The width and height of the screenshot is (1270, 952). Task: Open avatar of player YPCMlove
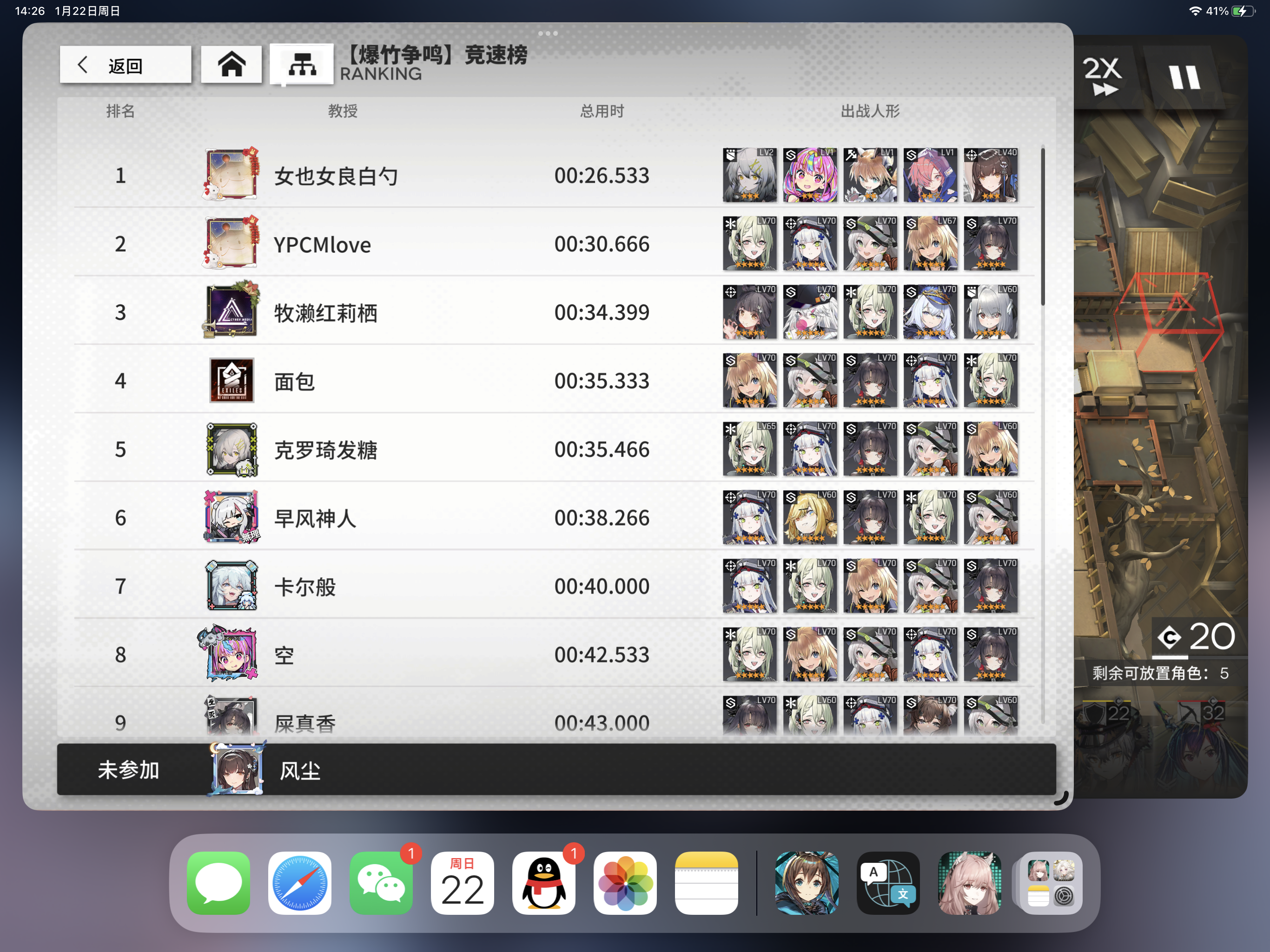click(x=232, y=244)
